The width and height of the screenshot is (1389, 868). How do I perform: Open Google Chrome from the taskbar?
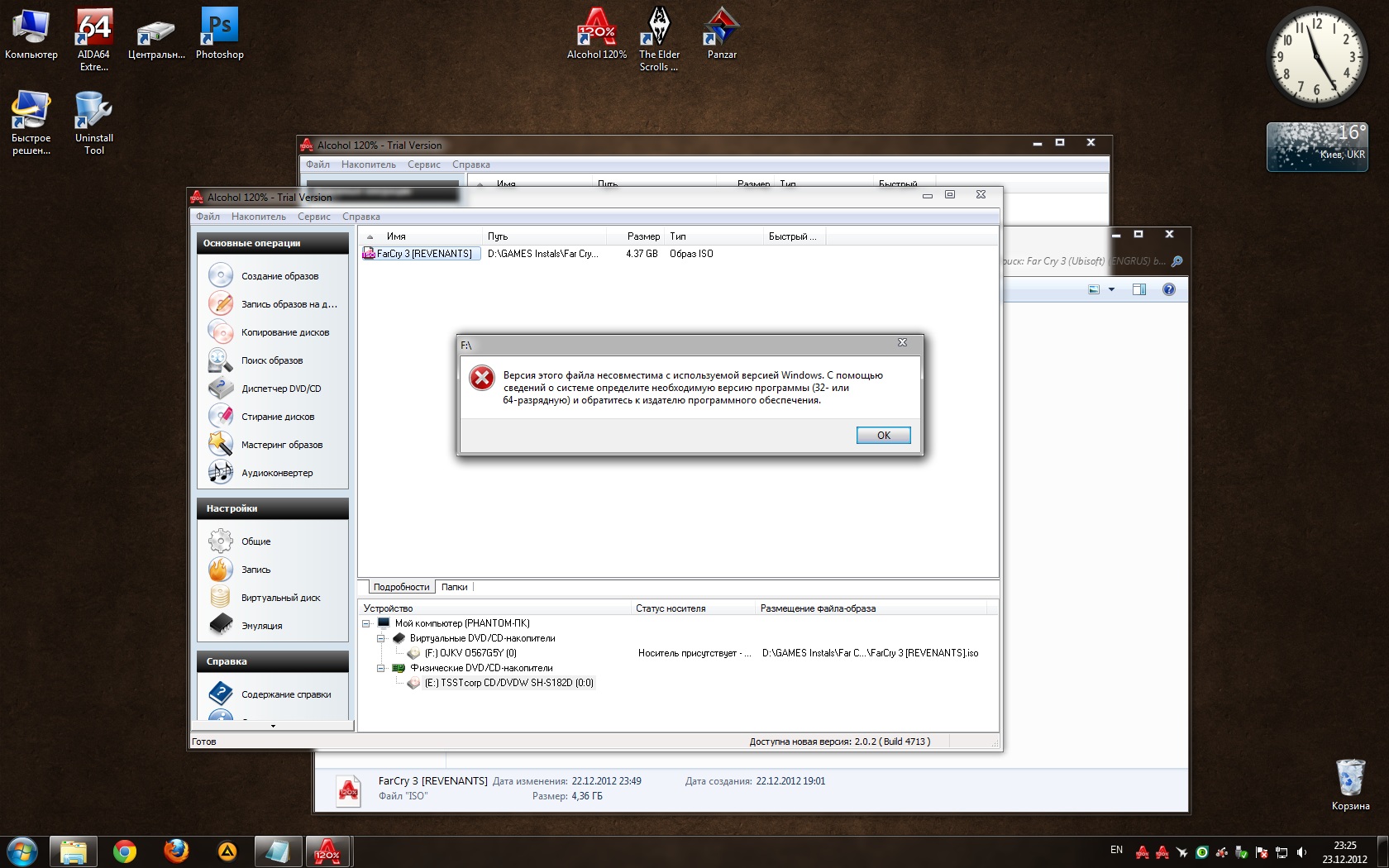(125, 851)
